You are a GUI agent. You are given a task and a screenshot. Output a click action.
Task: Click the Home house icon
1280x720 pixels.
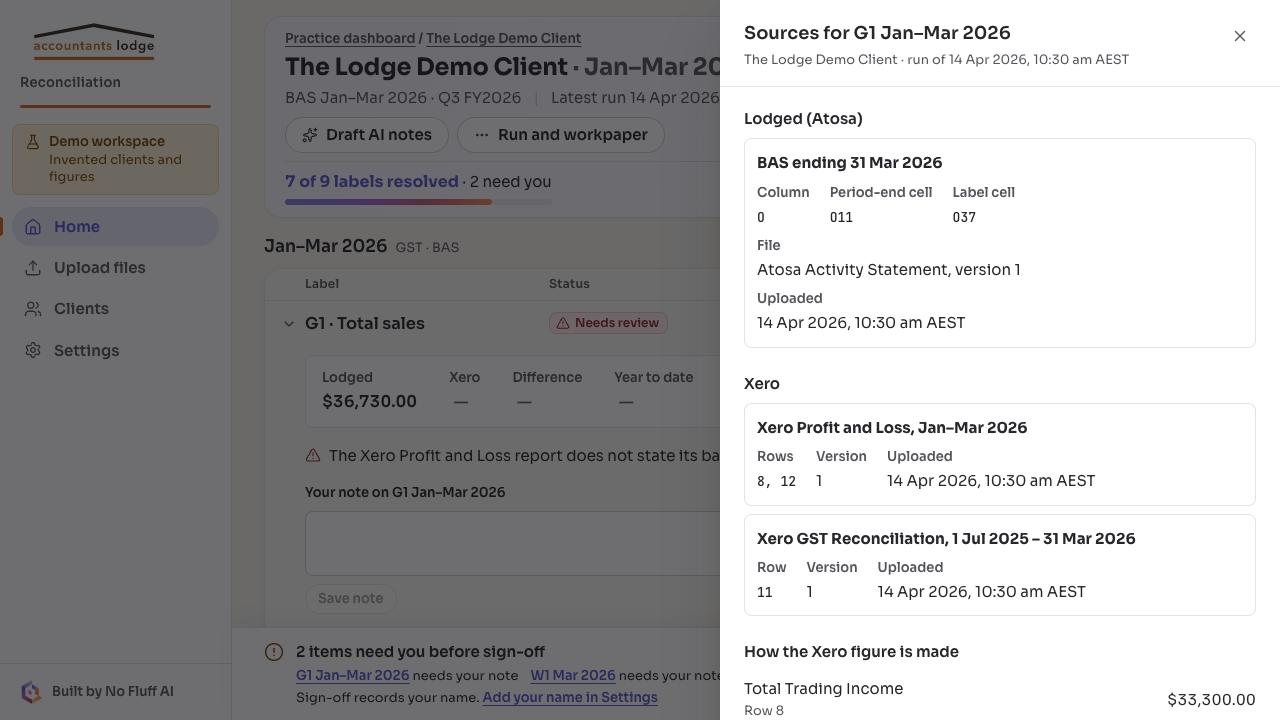click(33, 227)
